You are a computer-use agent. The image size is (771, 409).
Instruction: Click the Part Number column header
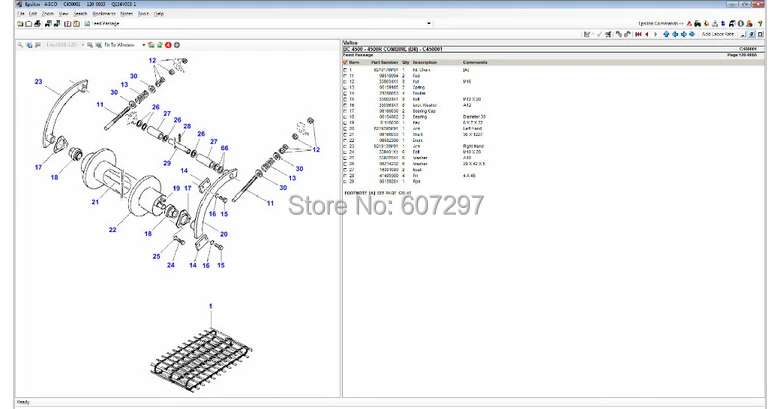(x=385, y=62)
